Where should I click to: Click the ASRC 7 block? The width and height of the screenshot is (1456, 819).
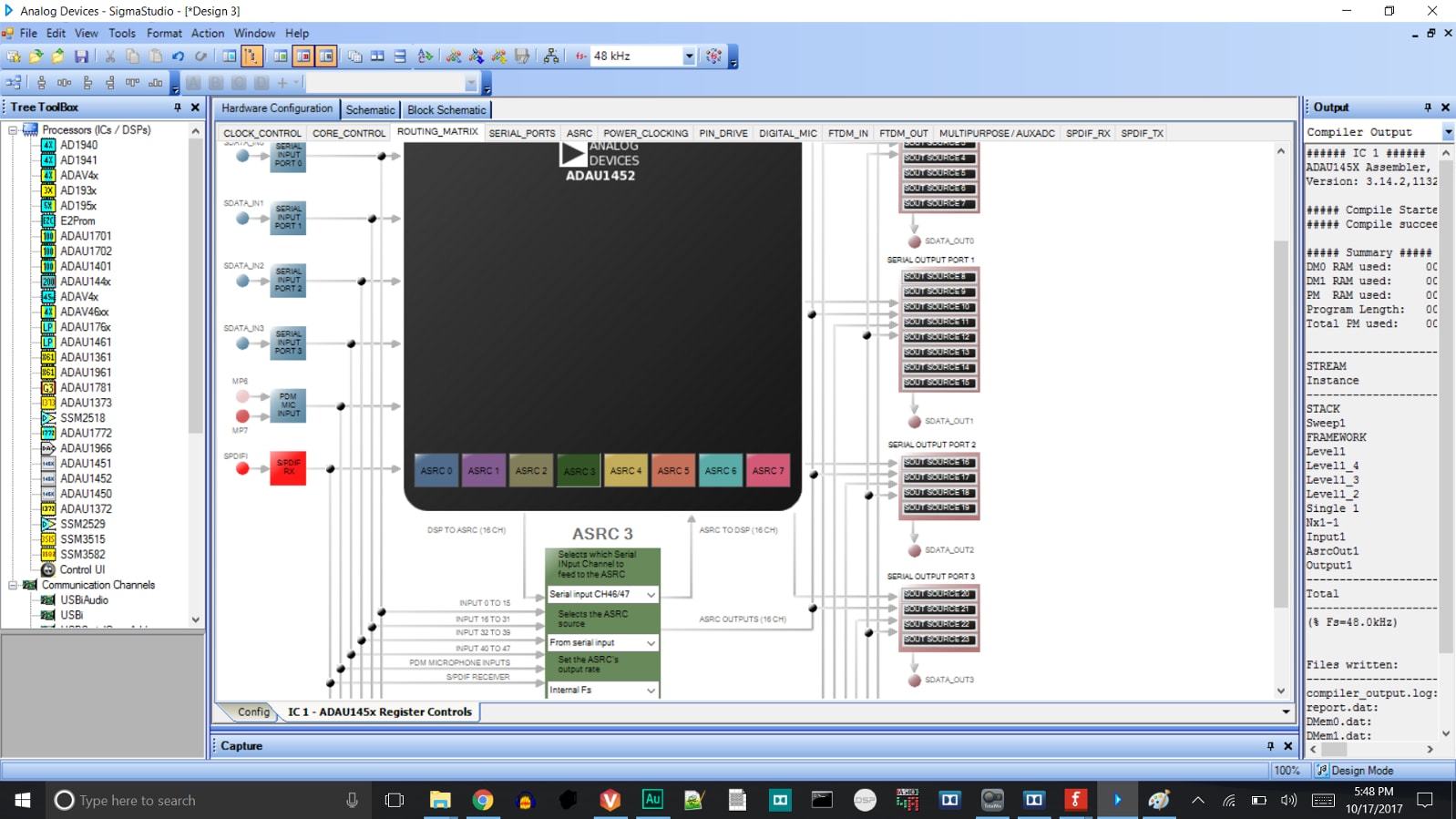coord(768,470)
